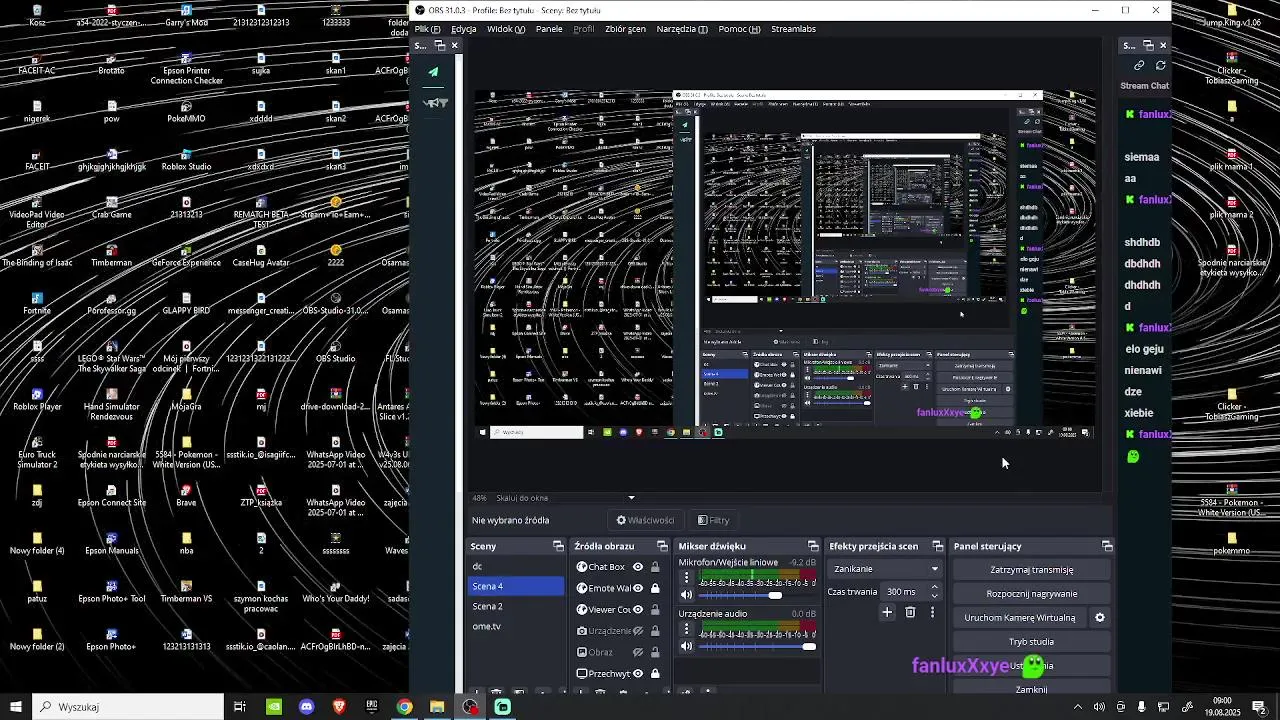Toggle visibility of Przechwytywanie source

638,673
